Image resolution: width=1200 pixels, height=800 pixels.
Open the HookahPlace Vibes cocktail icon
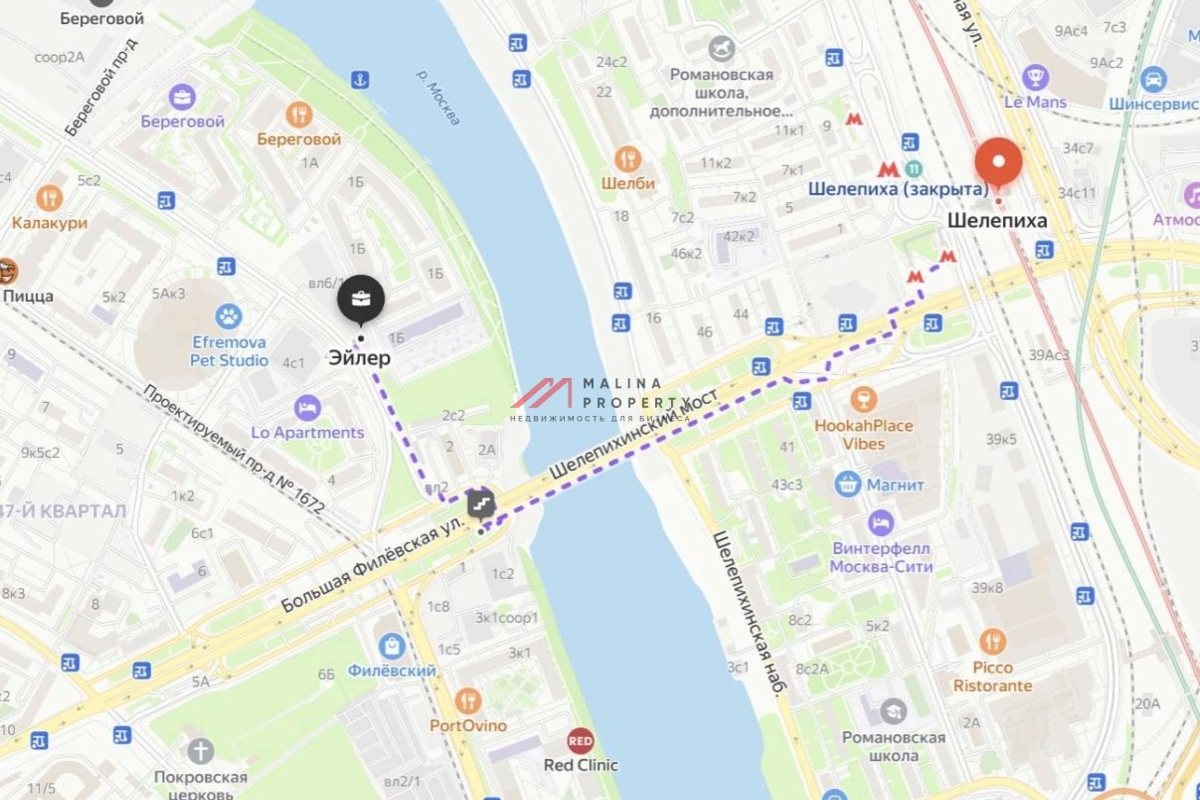(860, 401)
